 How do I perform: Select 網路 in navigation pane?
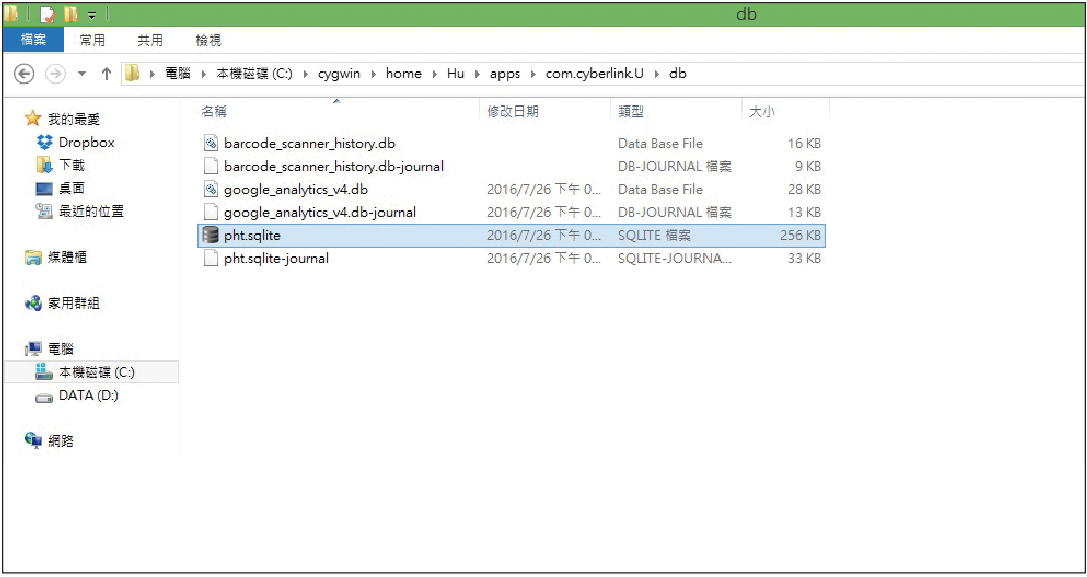(61, 441)
